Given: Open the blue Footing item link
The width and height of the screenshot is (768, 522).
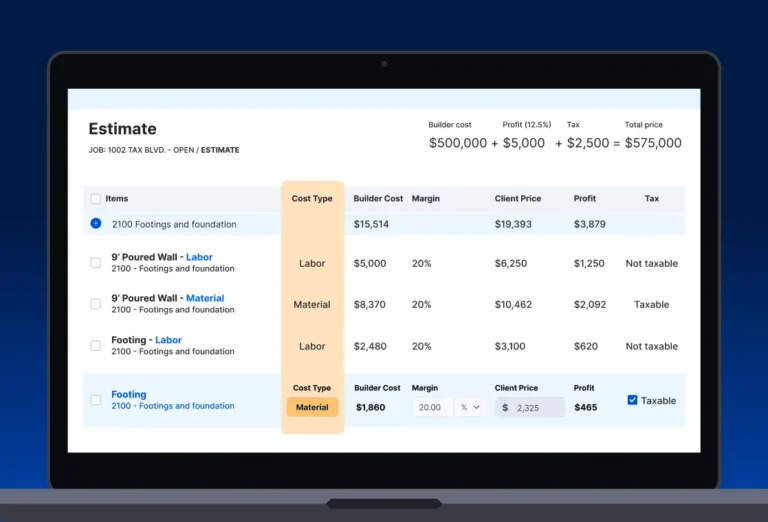Looking at the screenshot, I should [128, 394].
